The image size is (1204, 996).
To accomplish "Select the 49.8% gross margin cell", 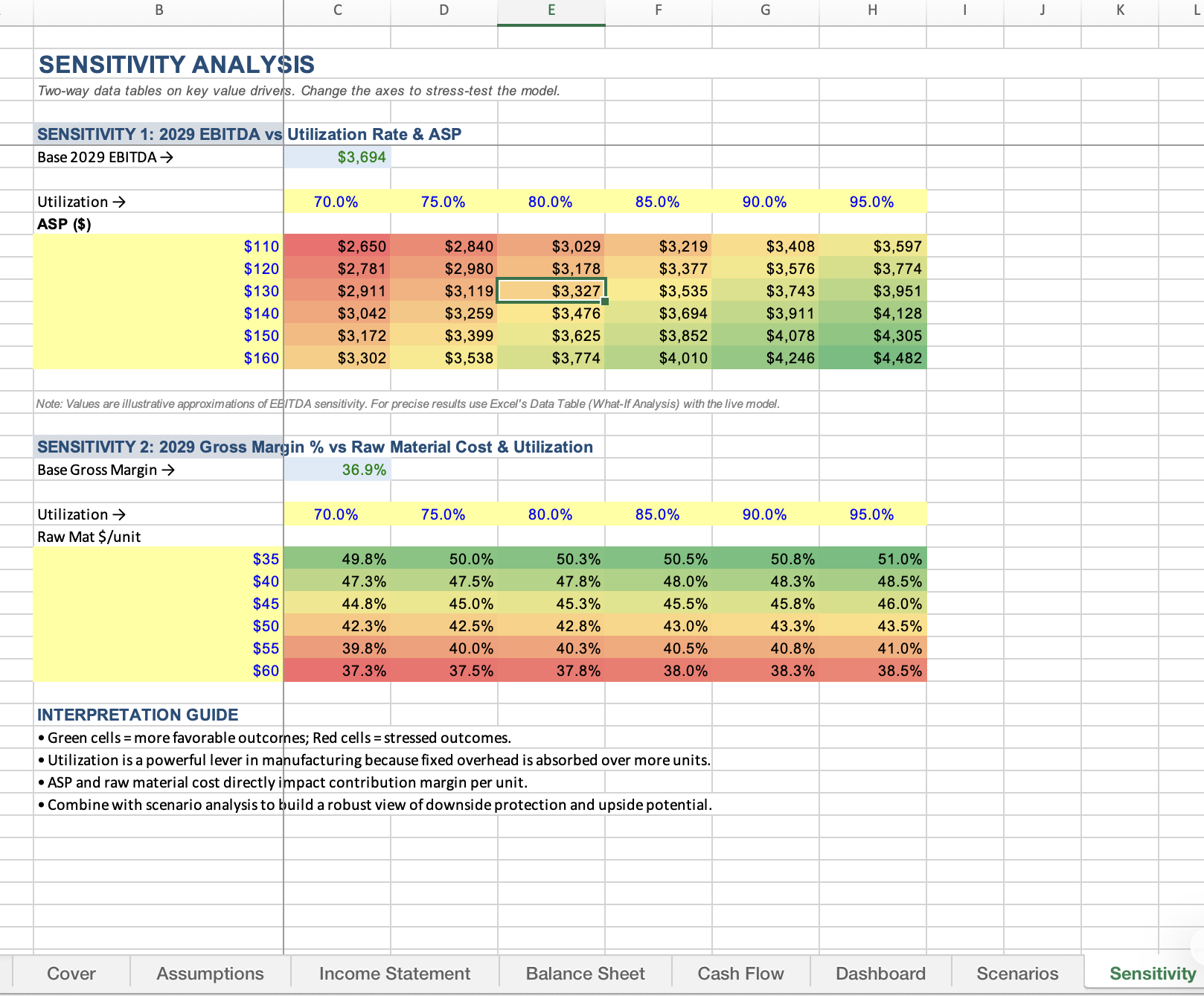I will coord(337,559).
